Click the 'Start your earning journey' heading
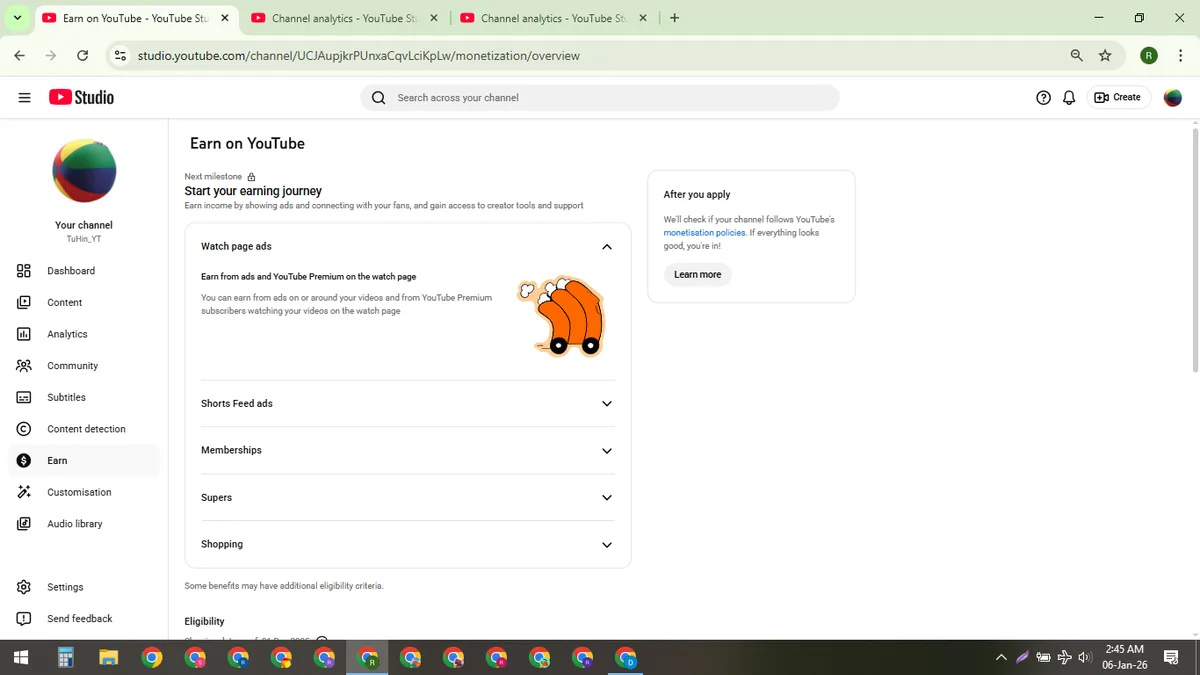The width and height of the screenshot is (1200, 675). pos(253,191)
